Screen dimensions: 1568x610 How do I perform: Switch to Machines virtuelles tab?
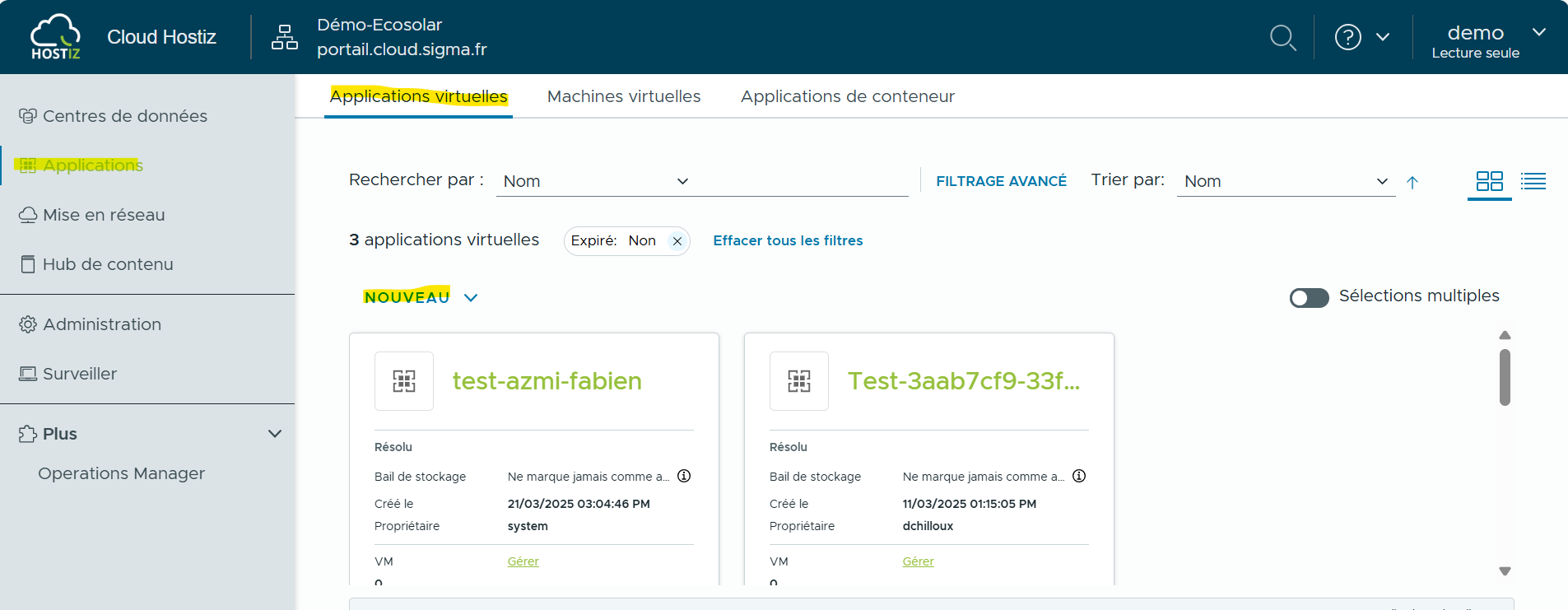click(x=624, y=96)
